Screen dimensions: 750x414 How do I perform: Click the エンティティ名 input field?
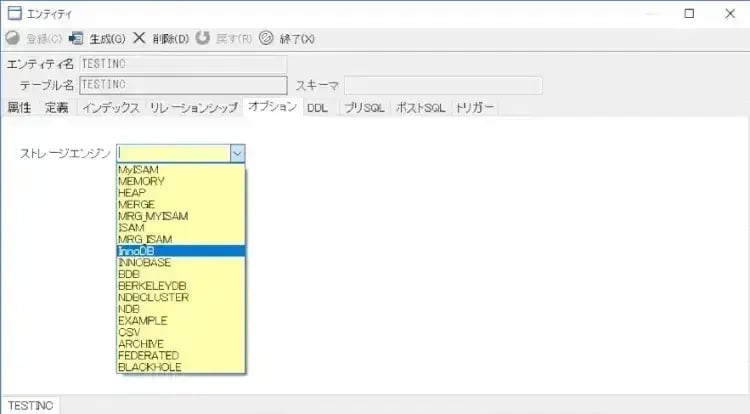pyautogui.click(x=183, y=64)
